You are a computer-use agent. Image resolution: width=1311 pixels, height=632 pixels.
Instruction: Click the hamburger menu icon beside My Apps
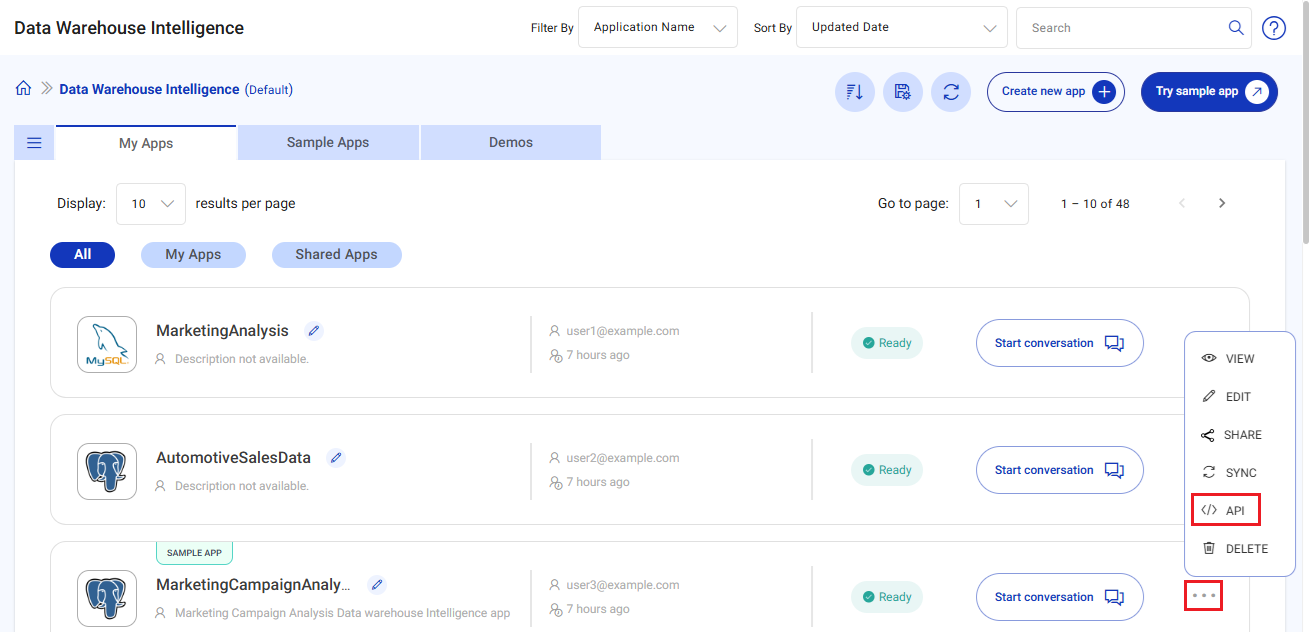[x=34, y=143]
